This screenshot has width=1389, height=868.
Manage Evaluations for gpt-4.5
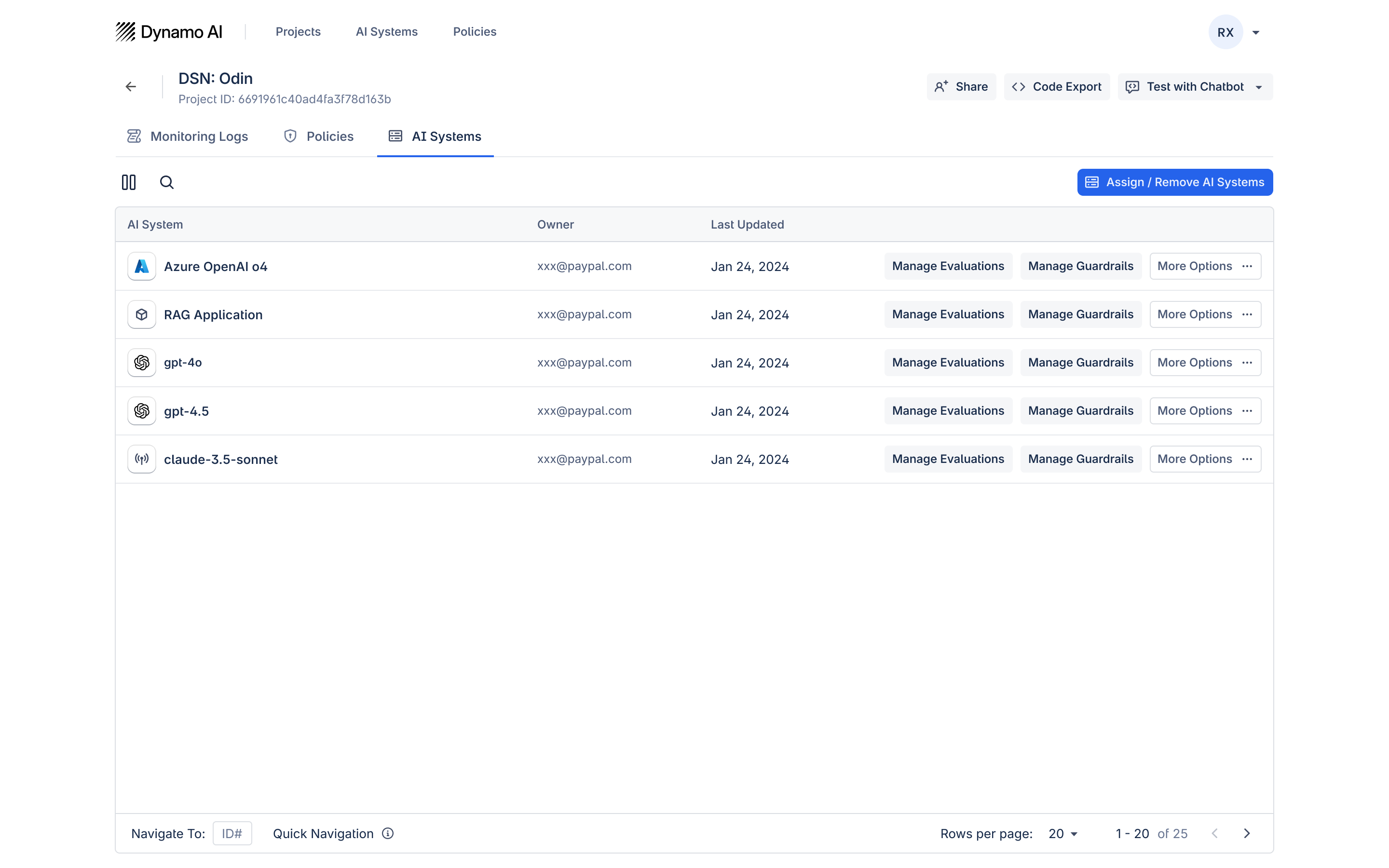(x=948, y=411)
